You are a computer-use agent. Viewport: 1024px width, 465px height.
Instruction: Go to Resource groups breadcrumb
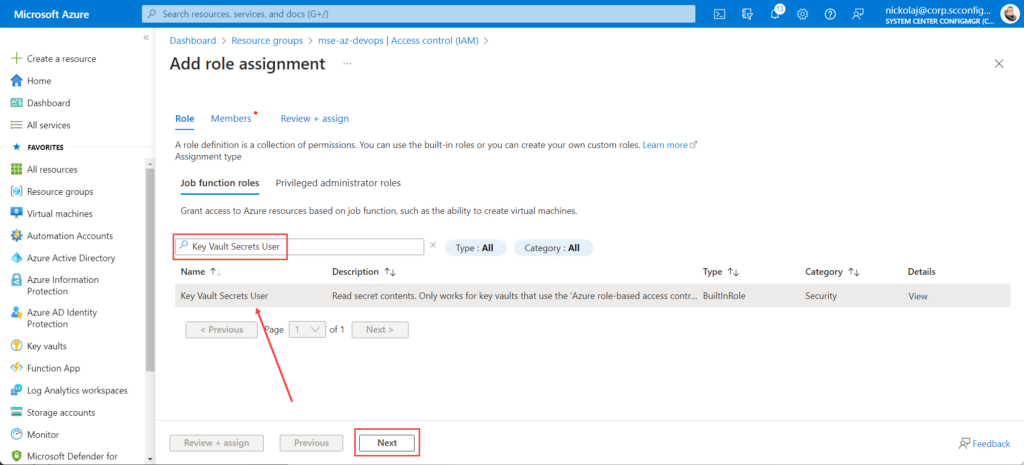[x=267, y=40]
